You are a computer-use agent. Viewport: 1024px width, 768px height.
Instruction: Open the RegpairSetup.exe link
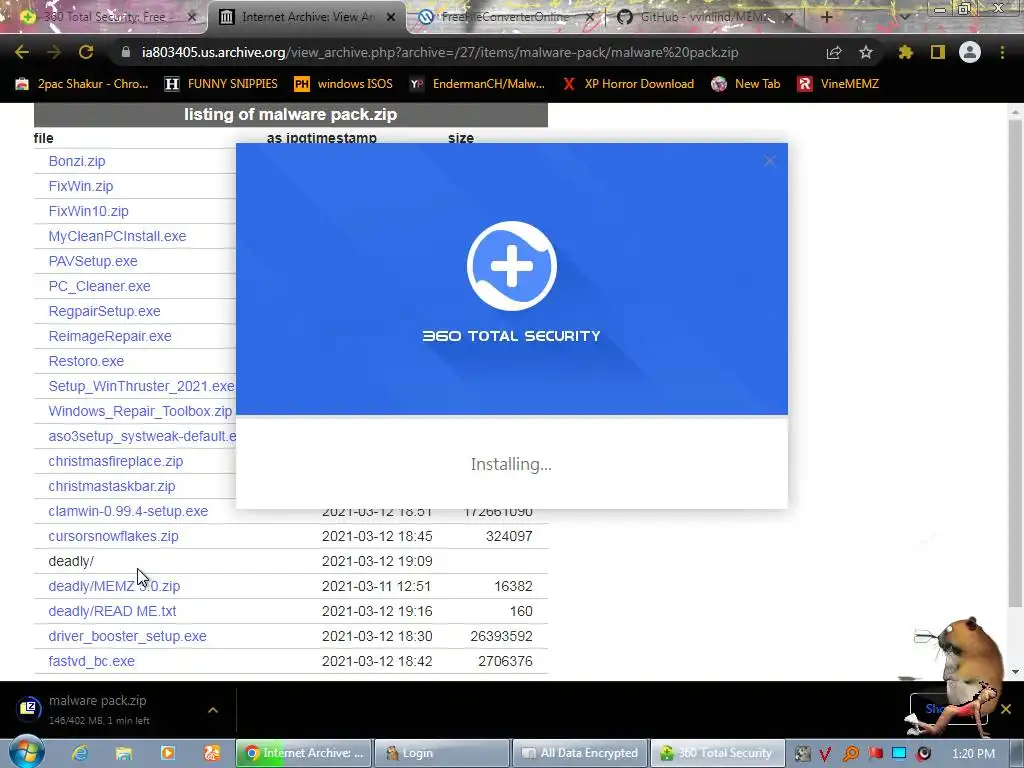click(104, 311)
